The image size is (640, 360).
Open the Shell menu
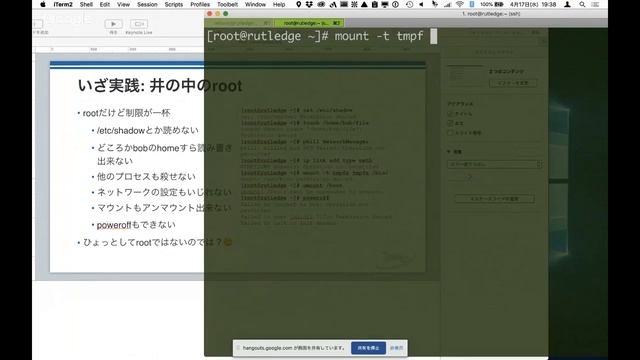[x=86, y=4]
